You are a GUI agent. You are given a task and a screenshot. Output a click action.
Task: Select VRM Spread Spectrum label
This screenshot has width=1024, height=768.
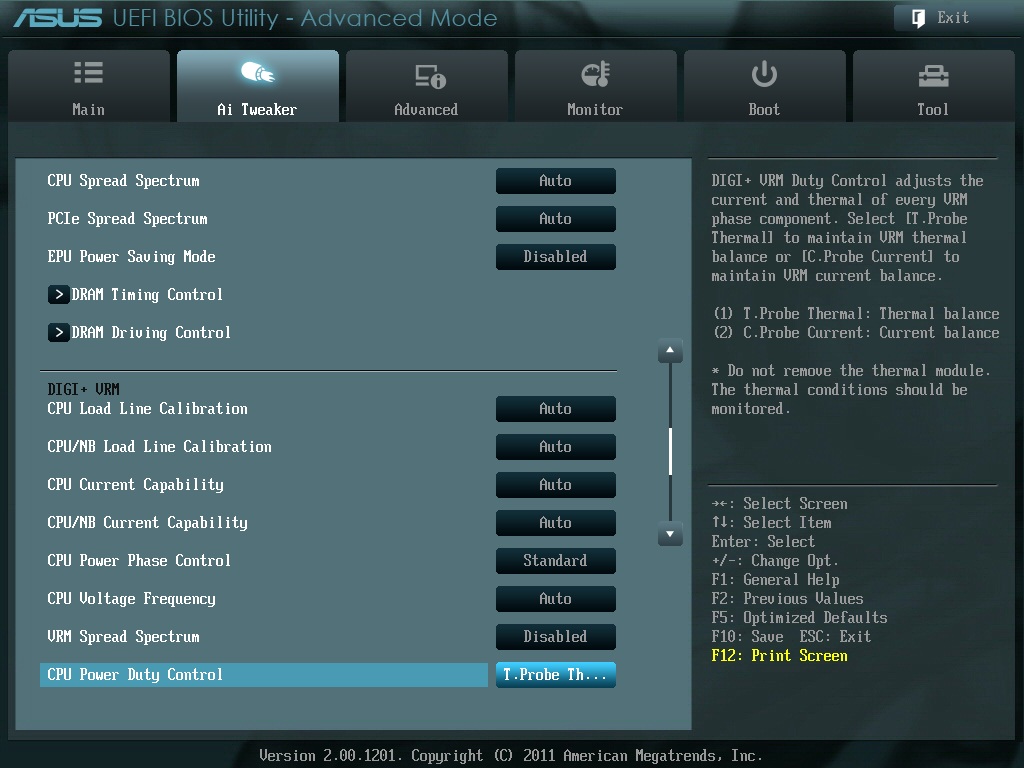[123, 637]
